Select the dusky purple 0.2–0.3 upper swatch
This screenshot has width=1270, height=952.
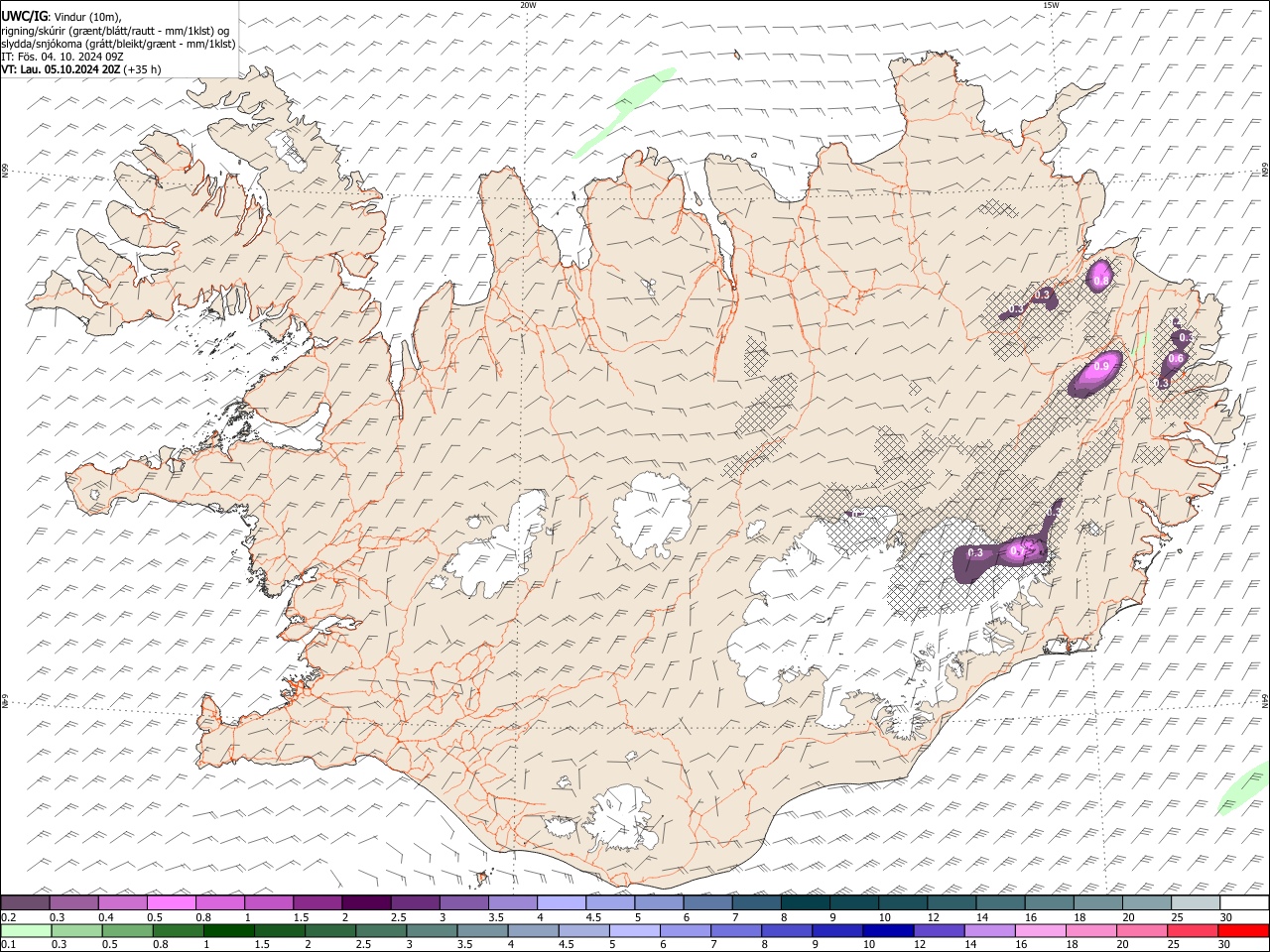[25, 903]
